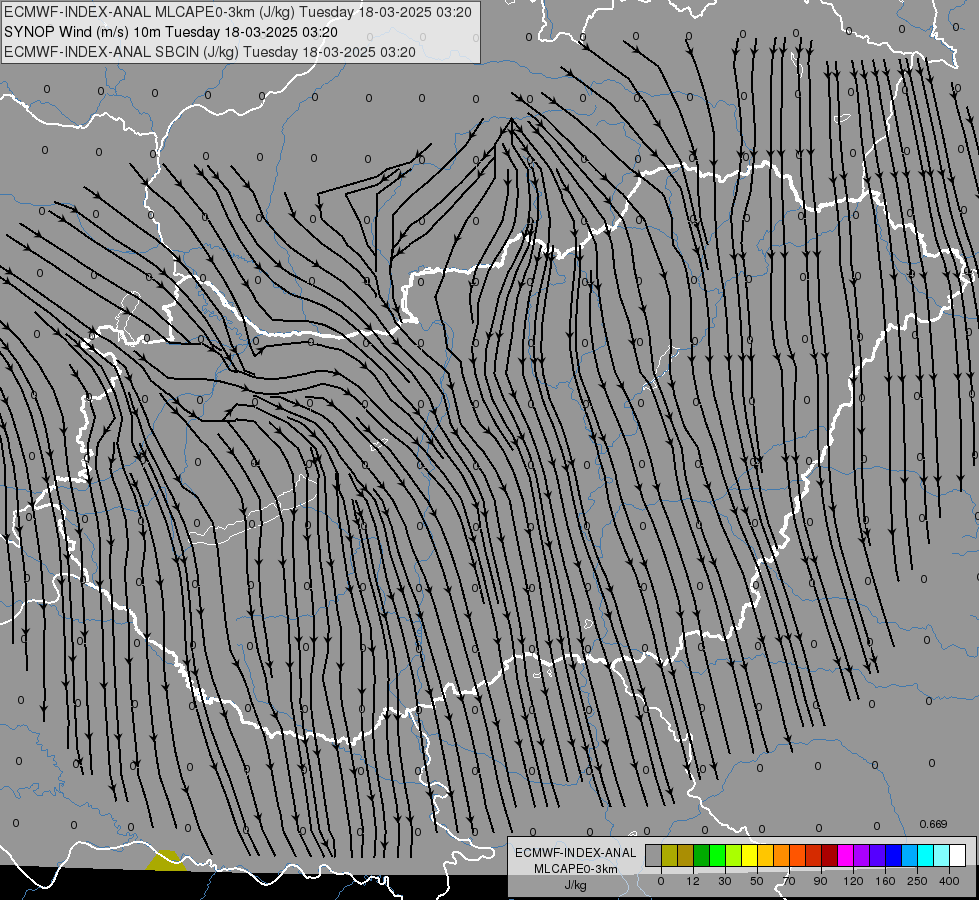Click the legend scale value 90
979x900 pixels.
(820, 881)
